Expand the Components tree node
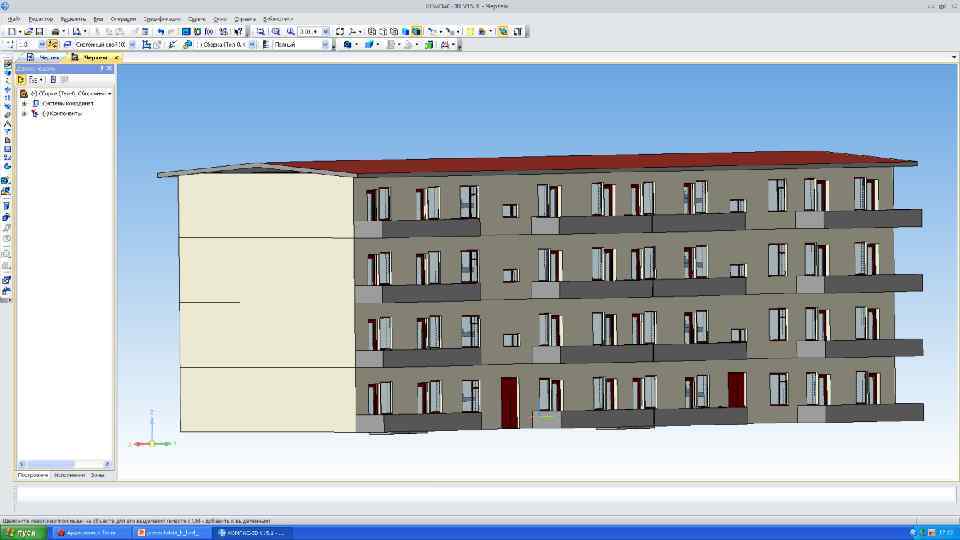The height and width of the screenshot is (540, 960). 24,113
